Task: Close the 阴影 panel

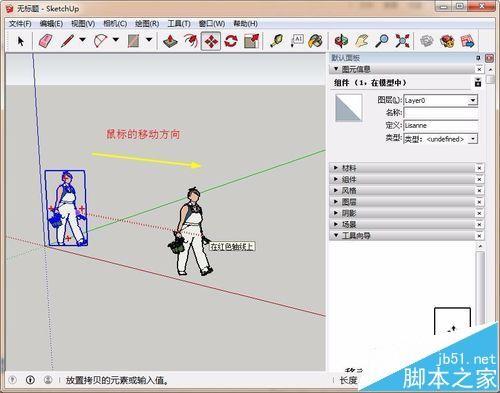Action: pyautogui.click(x=479, y=213)
